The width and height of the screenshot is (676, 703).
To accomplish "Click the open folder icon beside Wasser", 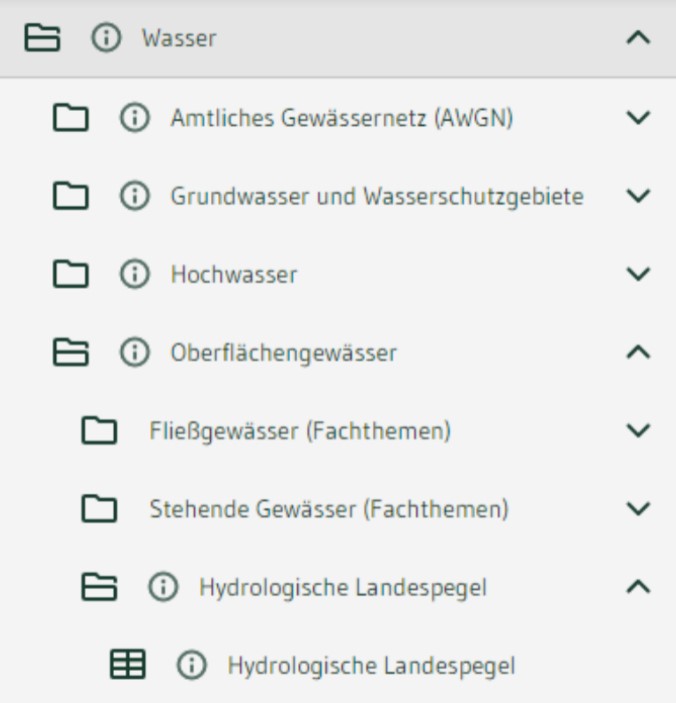I will coord(42,39).
